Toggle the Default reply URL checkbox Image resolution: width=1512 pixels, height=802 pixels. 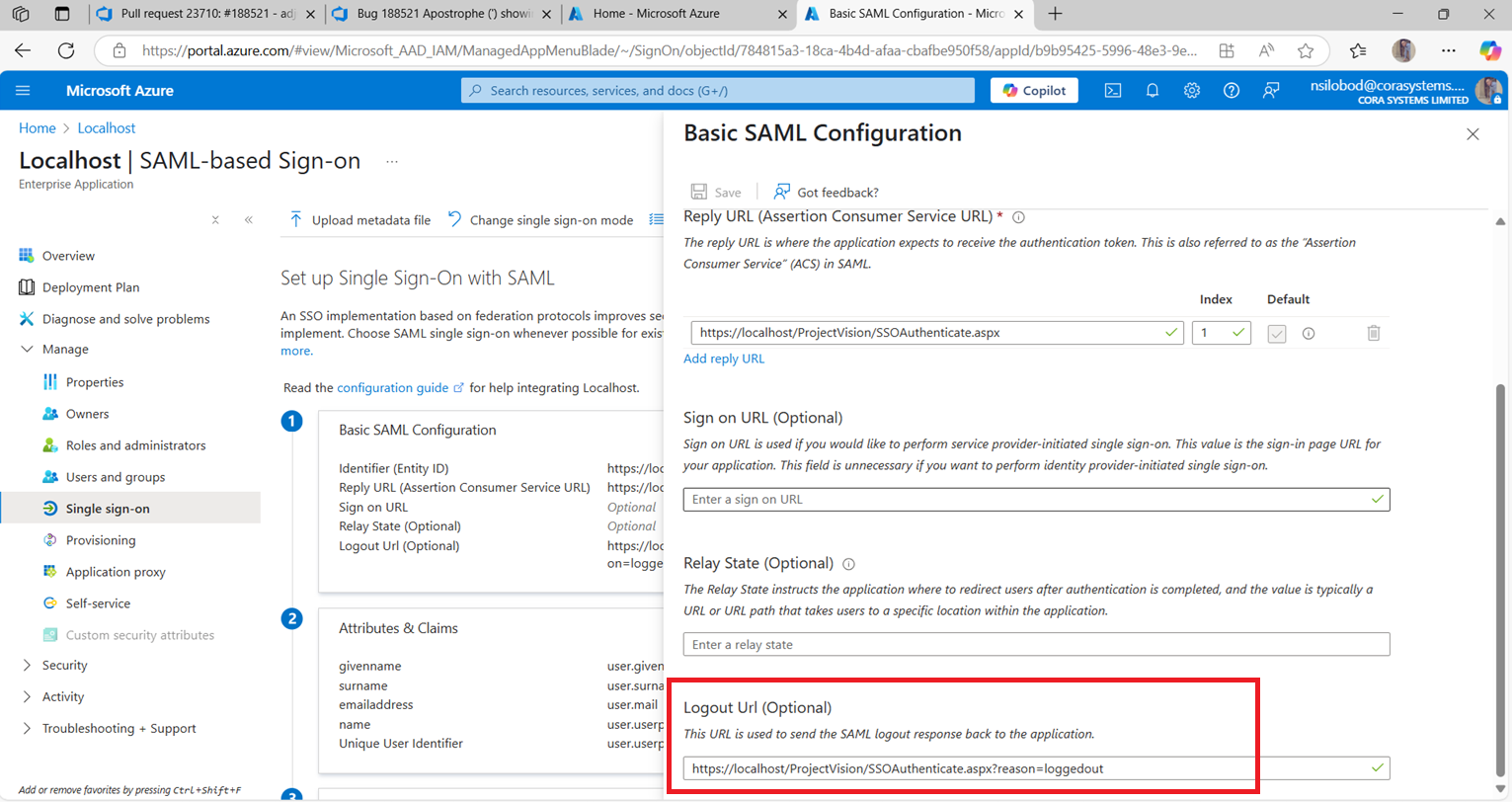click(x=1277, y=334)
